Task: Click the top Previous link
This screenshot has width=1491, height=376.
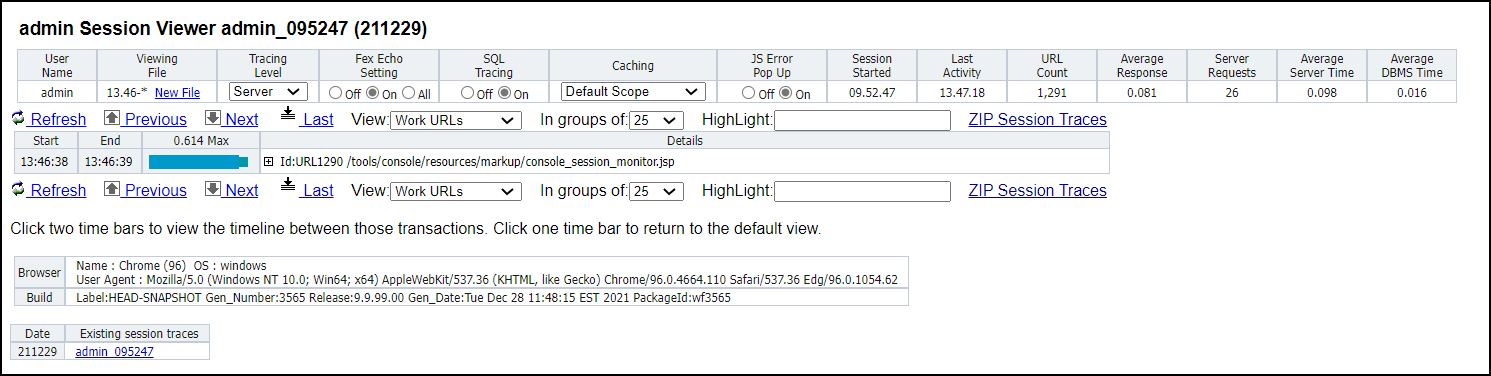Action: [x=155, y=119]
